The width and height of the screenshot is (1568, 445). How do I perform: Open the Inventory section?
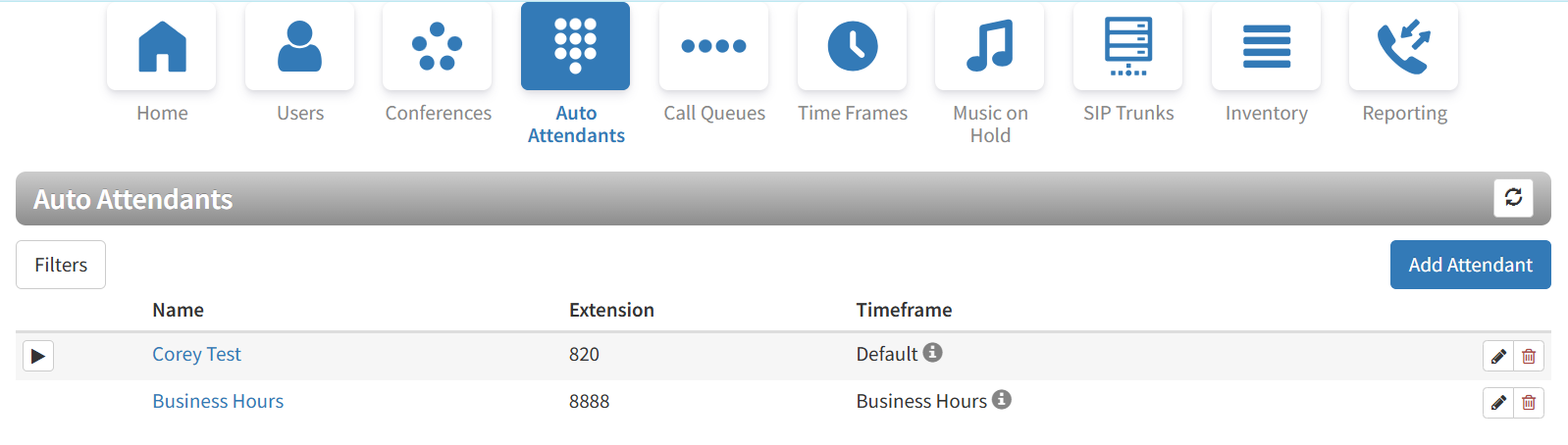pyautogui.click(x=1266, y=47)
